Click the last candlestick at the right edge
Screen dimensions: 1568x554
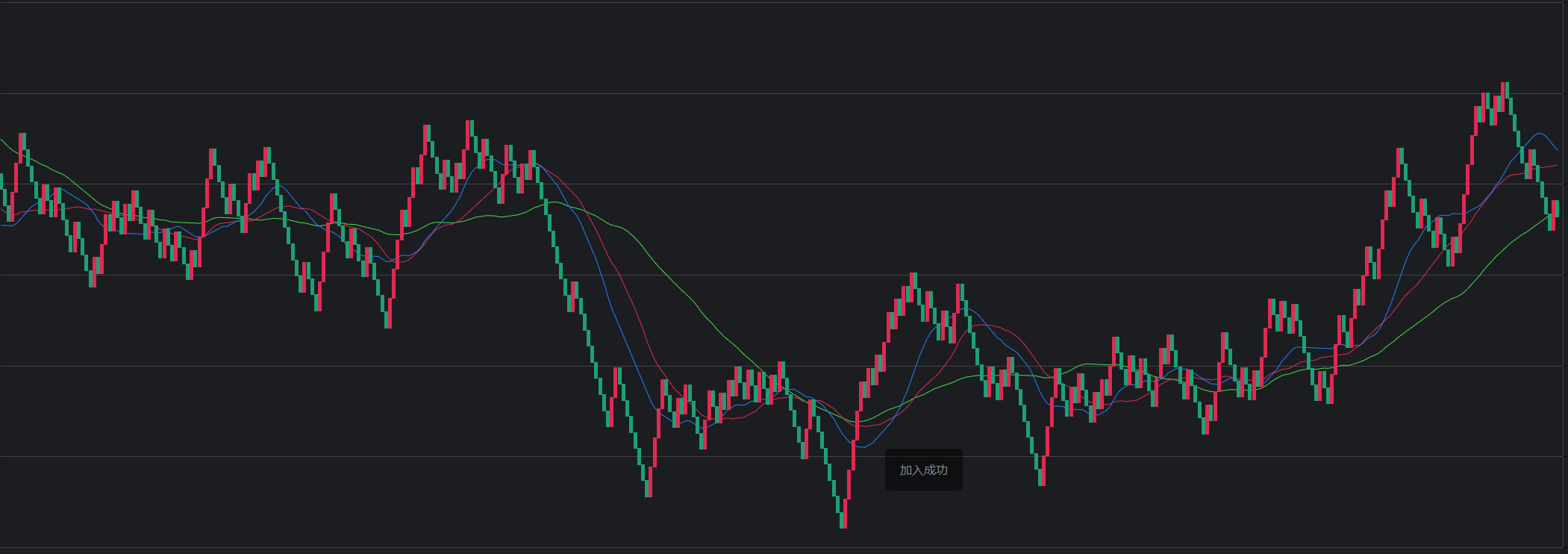click(x=1556, y=209)
